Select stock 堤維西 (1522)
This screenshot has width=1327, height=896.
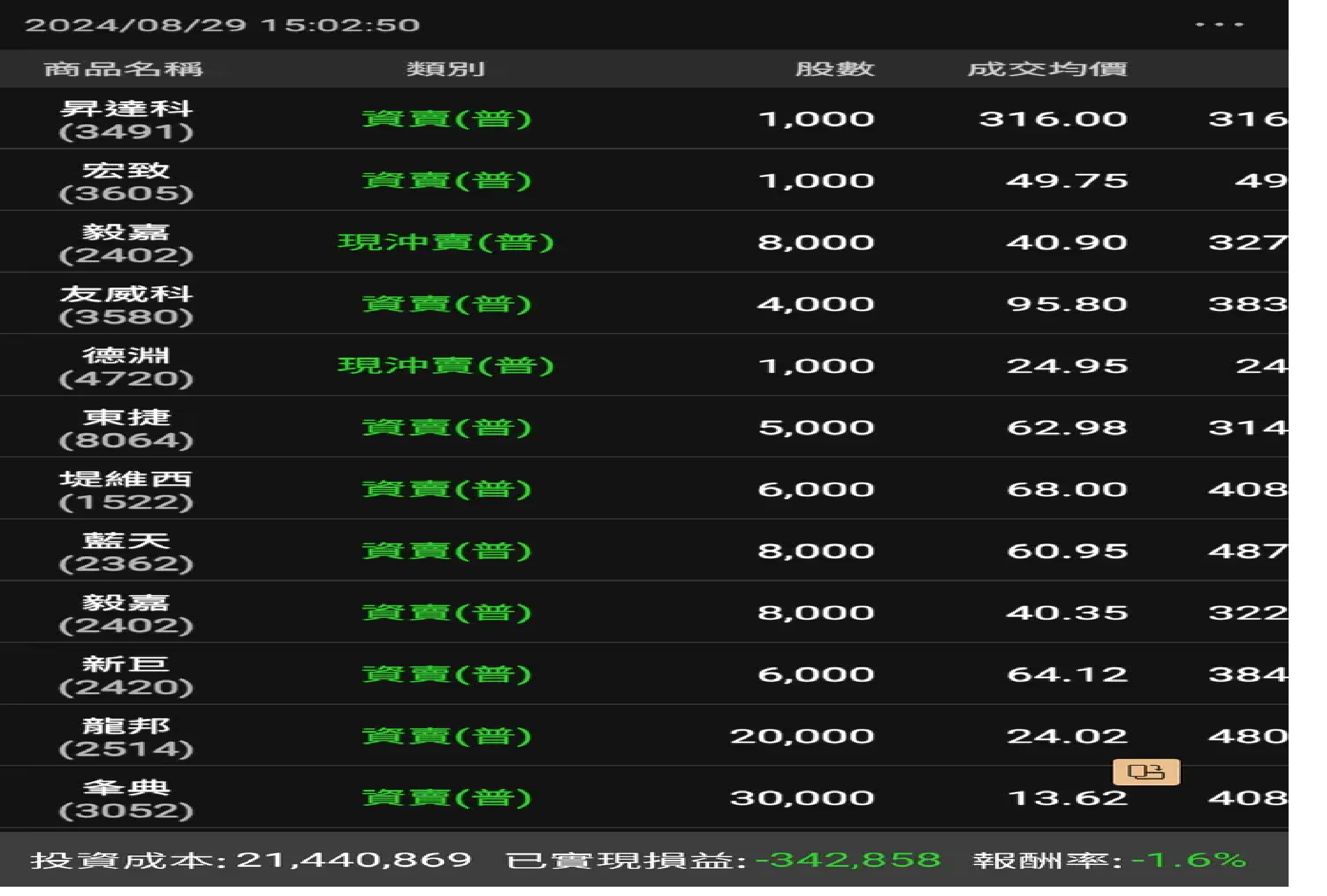(126, 490)
